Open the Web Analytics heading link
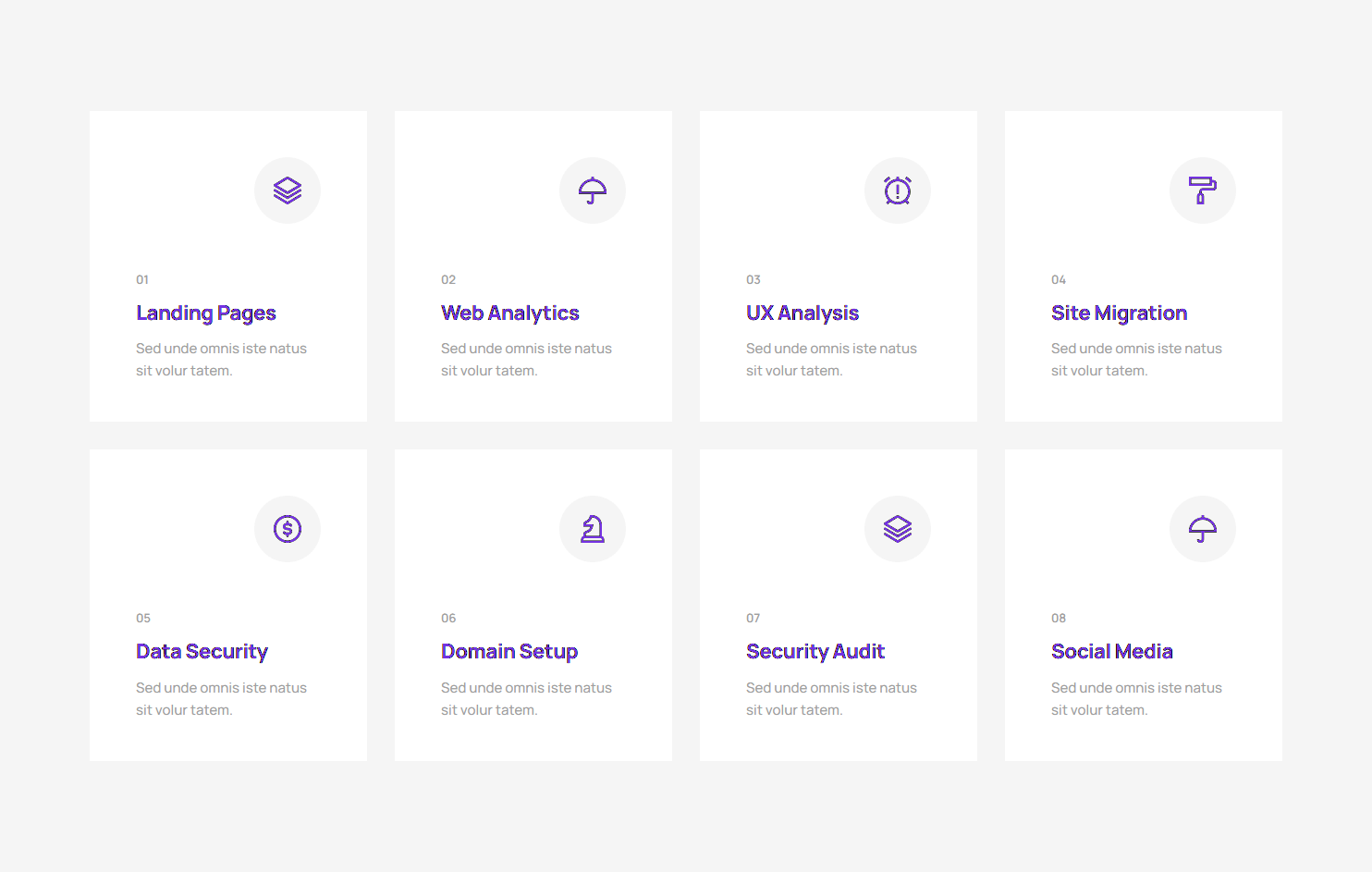 [510, 313]
